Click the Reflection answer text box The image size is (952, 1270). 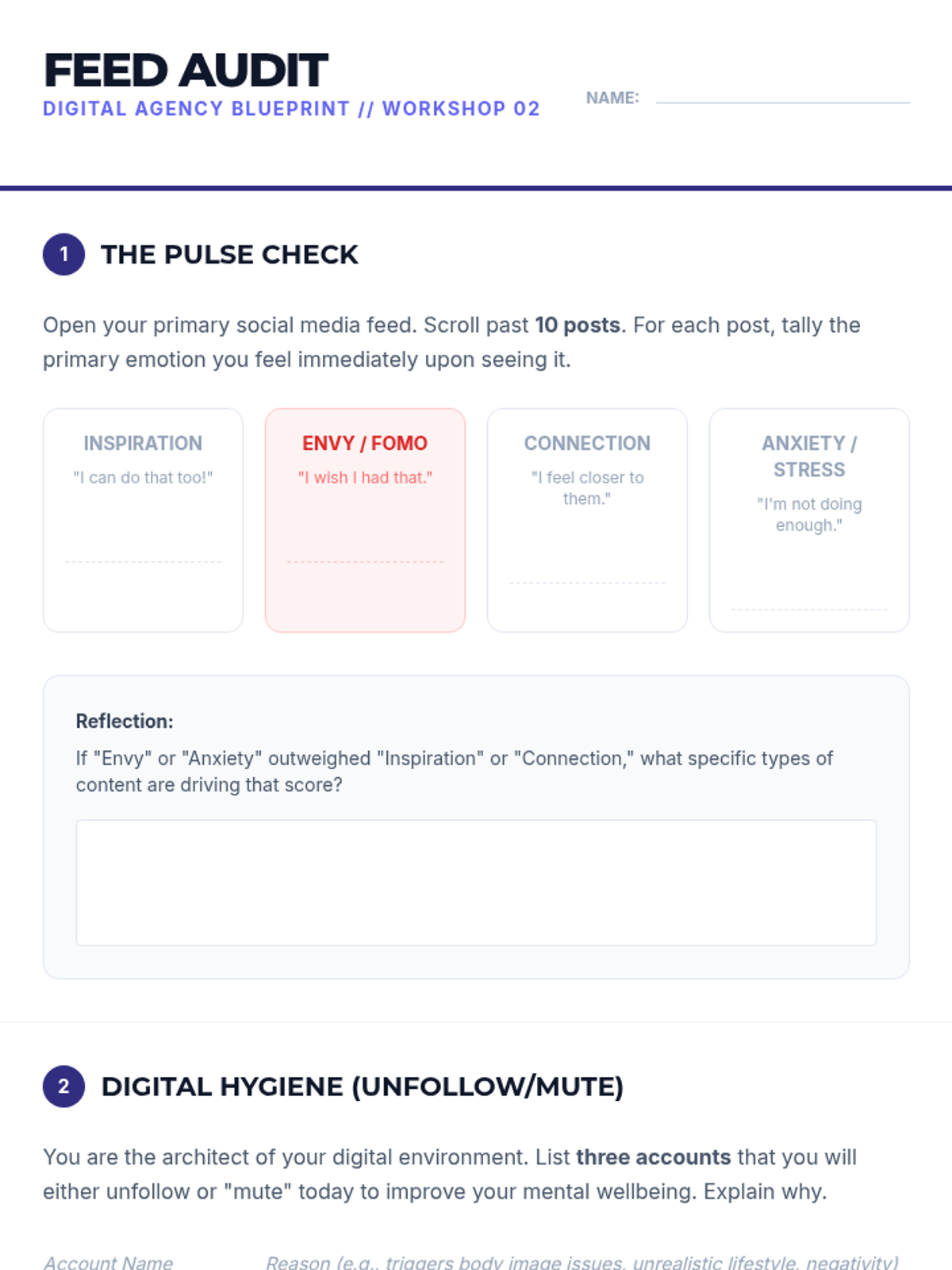pyautogui.click(x=476, y=882)
